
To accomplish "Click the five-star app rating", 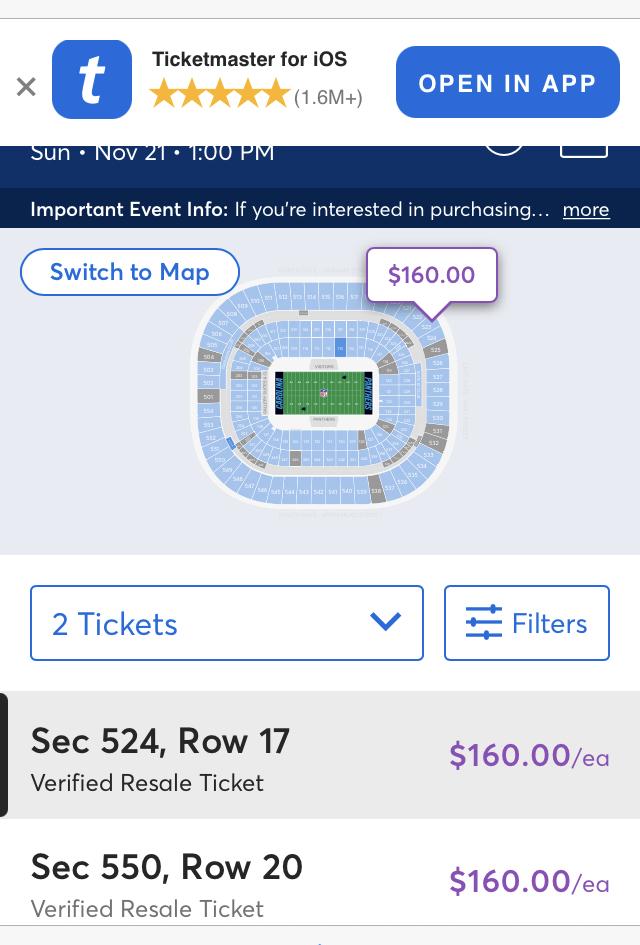I will pyautogui.click(x=219, y=95).
